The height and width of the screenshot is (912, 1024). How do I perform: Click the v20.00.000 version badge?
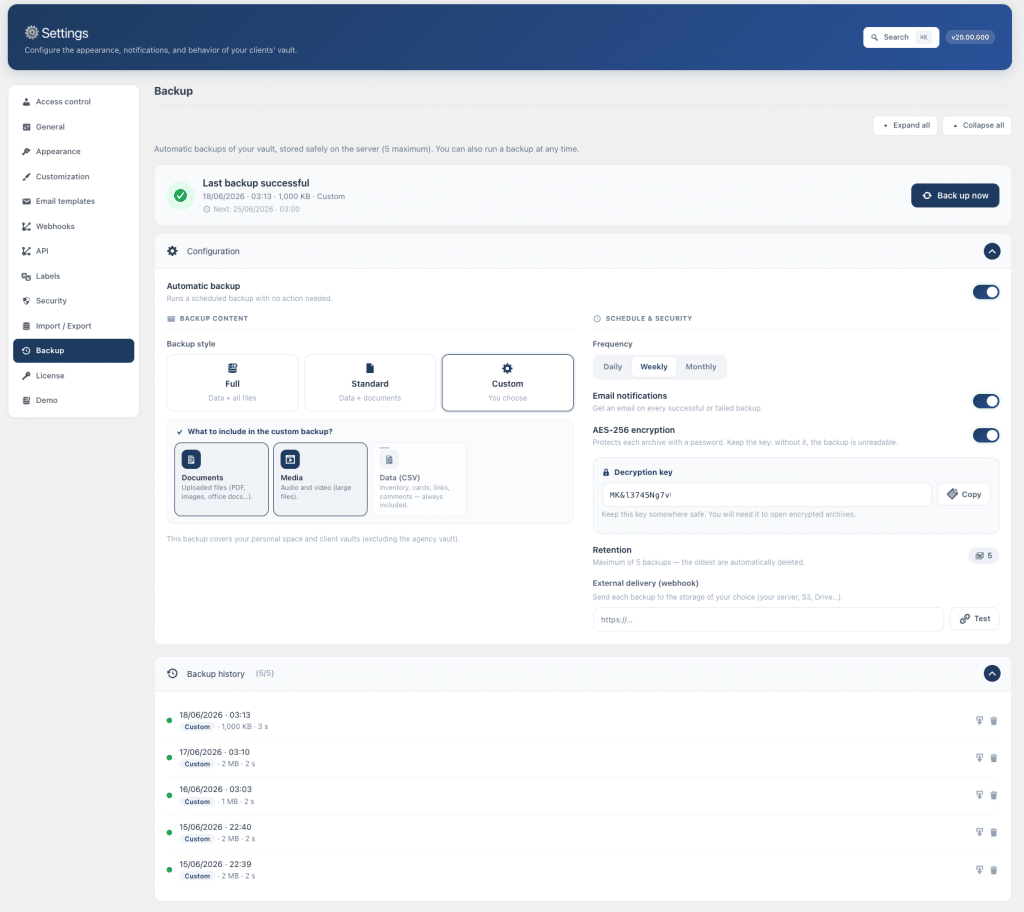tap(970, 37)
